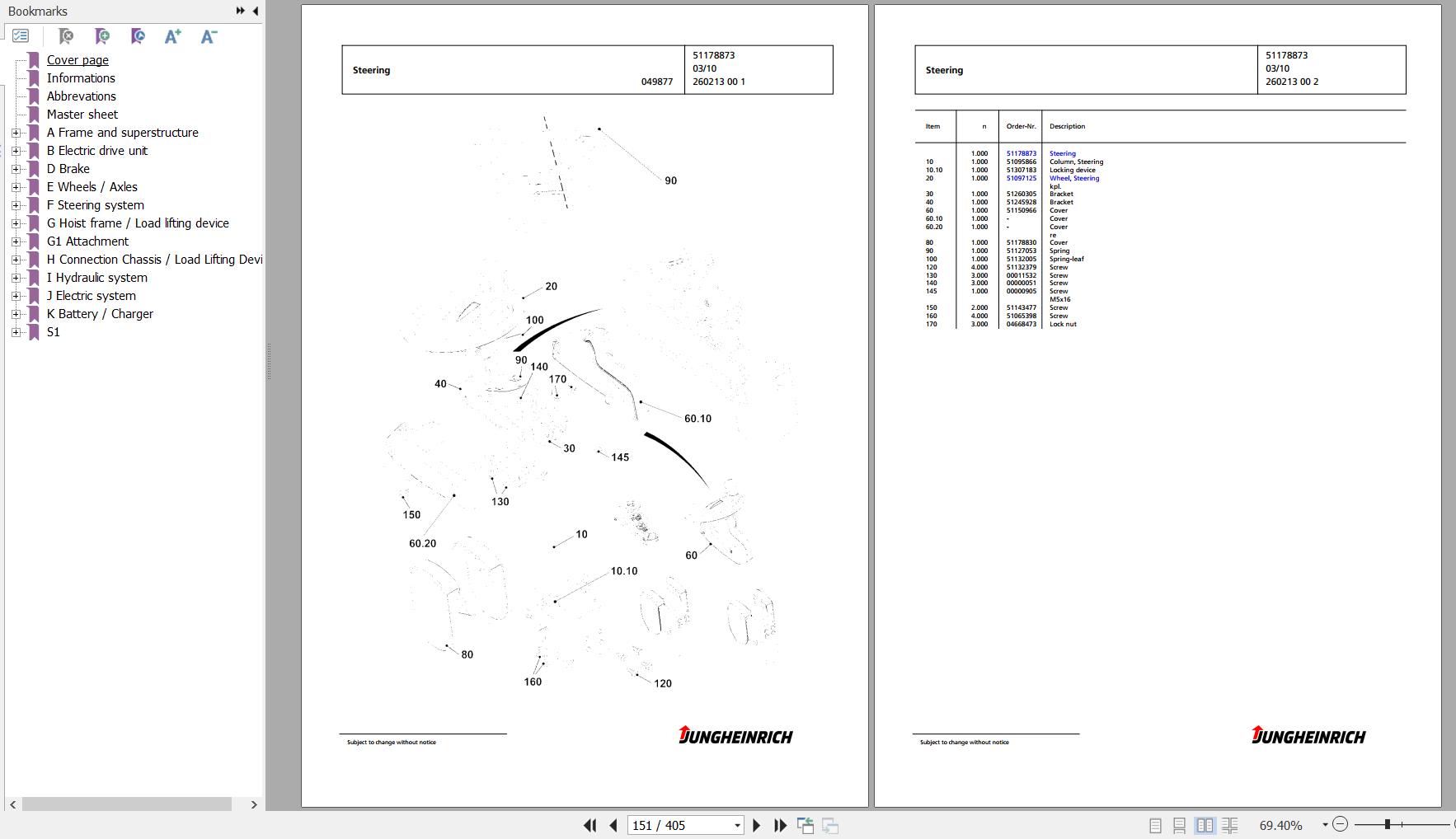Open bookmarks options menu icon
Screen dimensions: 1456x839
point(21,36)
